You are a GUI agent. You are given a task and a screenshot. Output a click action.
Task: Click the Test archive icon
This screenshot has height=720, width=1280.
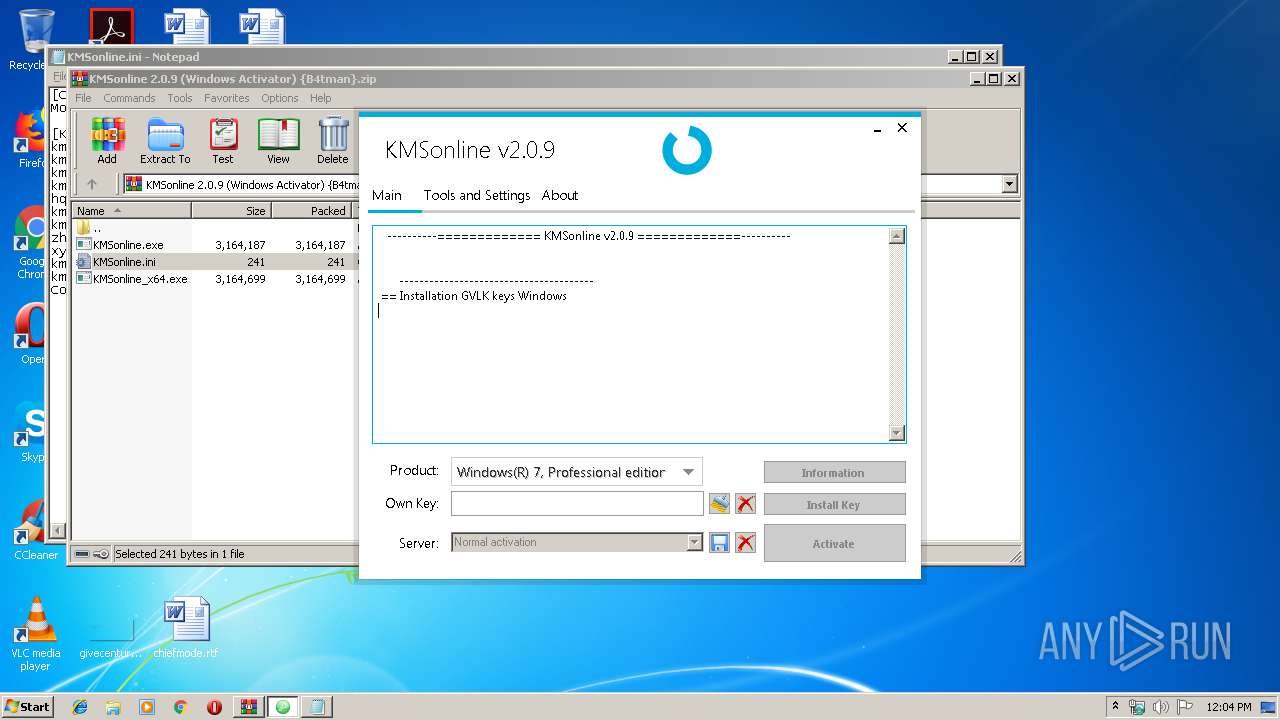[223, 140]
